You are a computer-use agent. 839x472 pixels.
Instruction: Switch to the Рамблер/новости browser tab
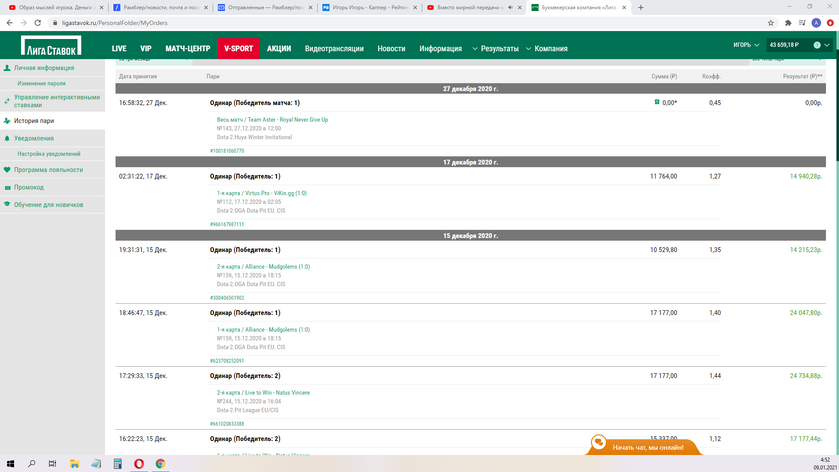pos(159,7)
